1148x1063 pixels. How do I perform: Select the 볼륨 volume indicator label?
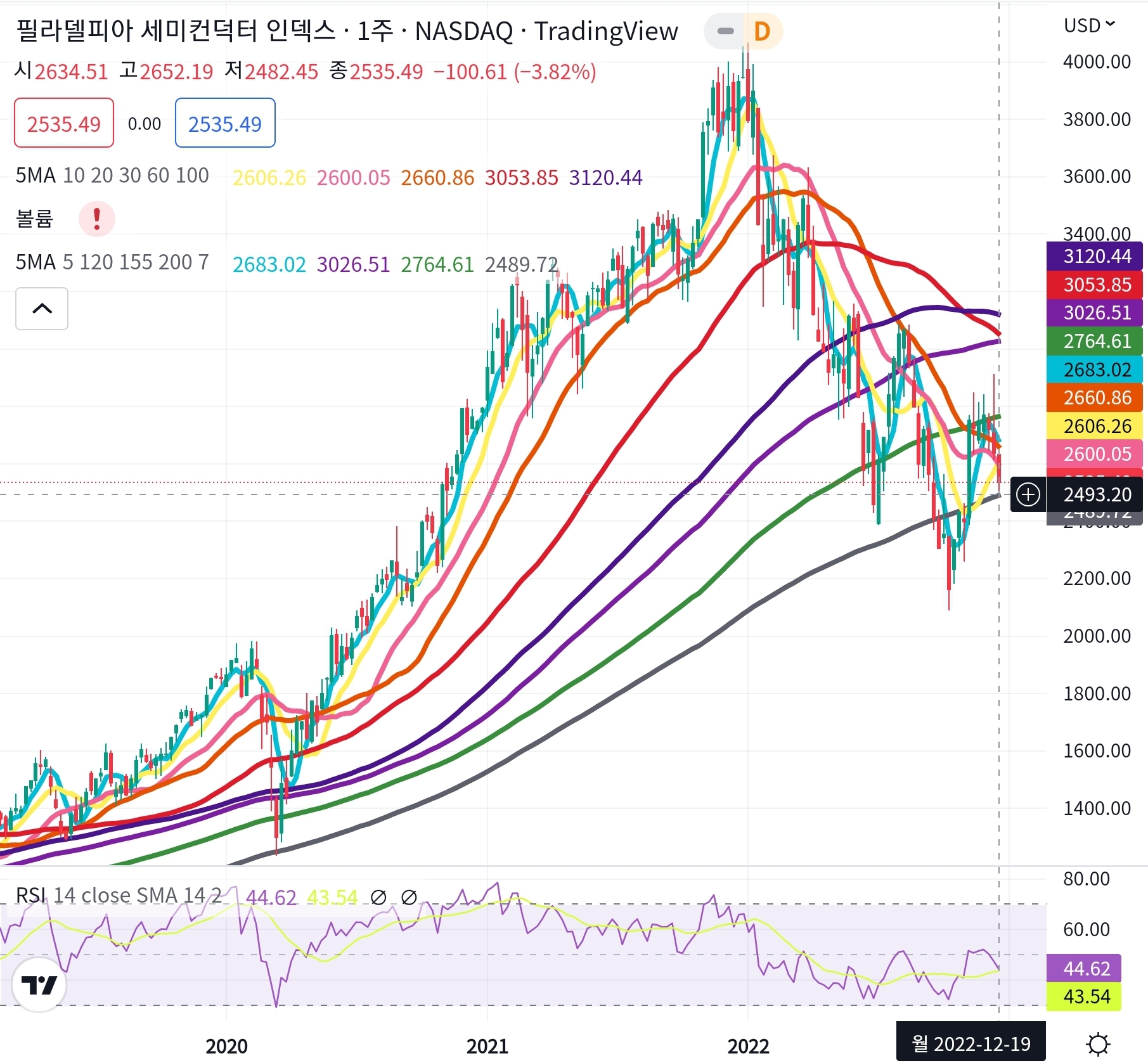(x=34, y=219)
